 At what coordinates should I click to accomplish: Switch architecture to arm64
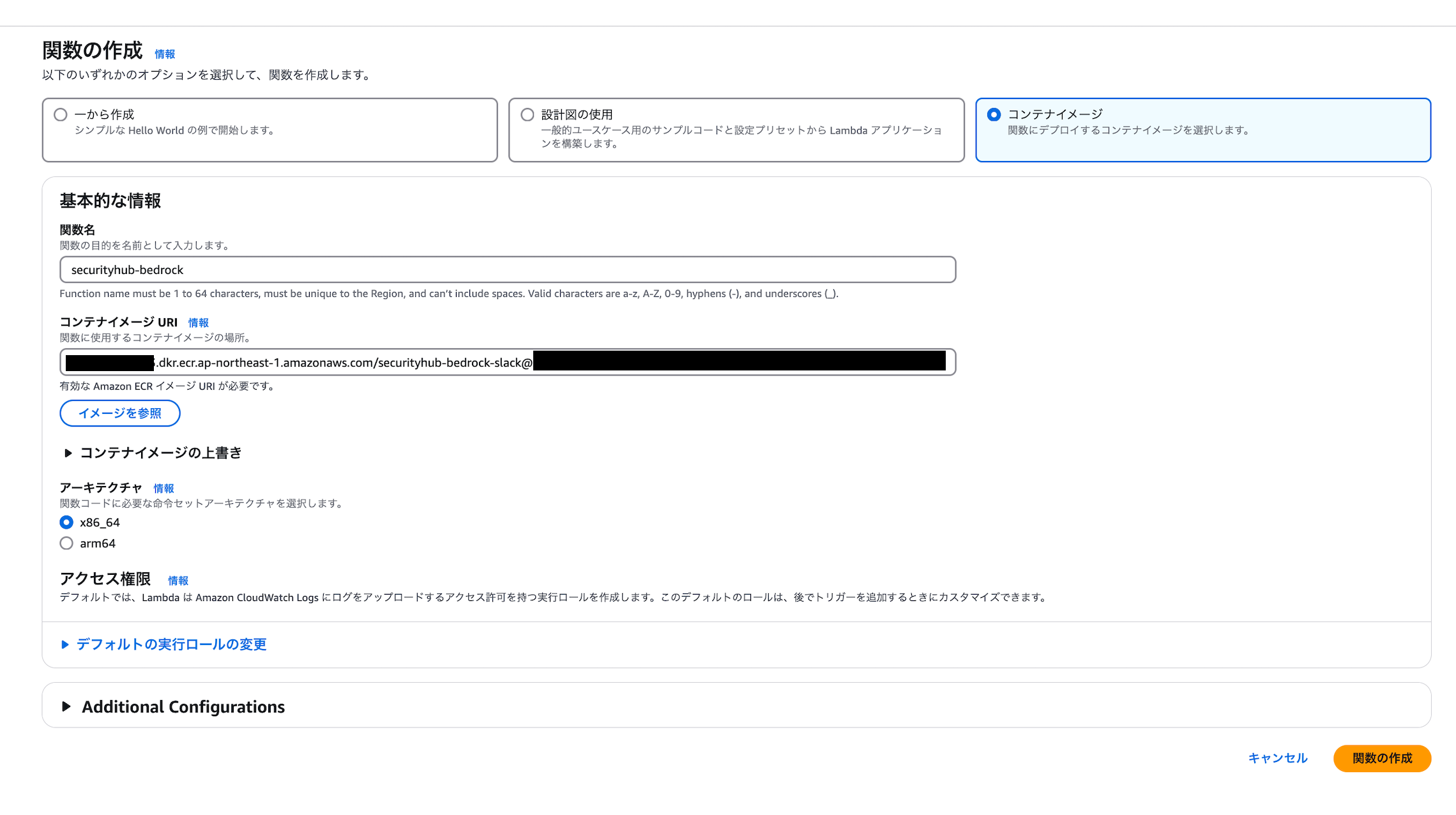click(x=66, y=543)
